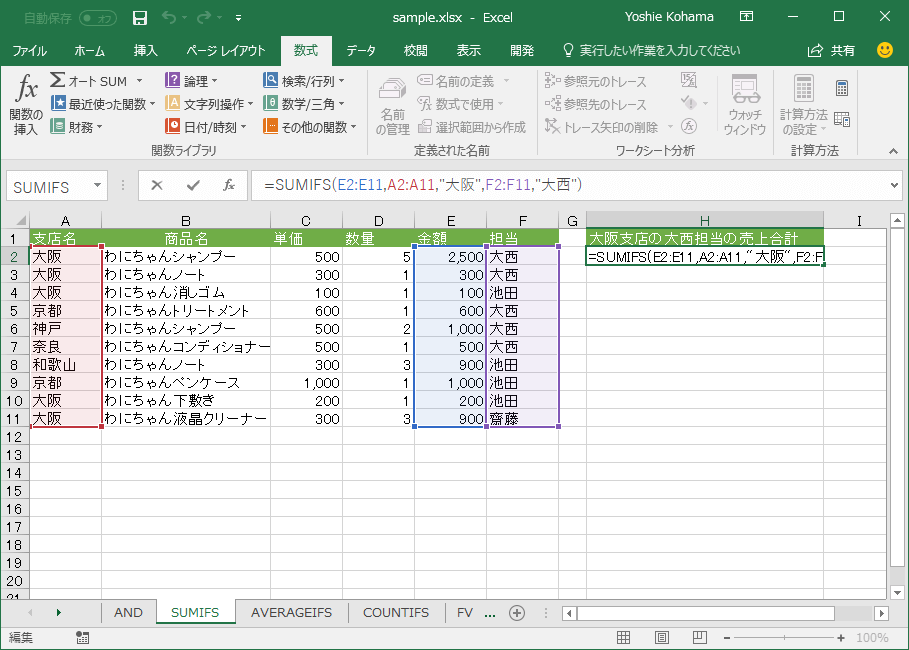Add a new sheet with plus icon
This screenshot has height=650, width=909.
(517, 613)
